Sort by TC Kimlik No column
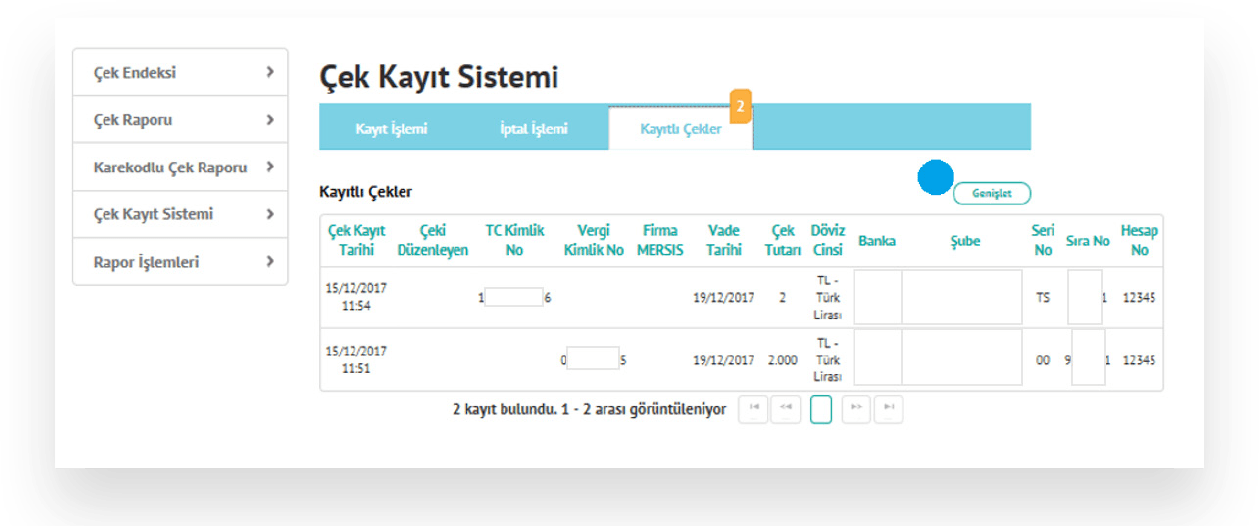Screen dimensions: 1259x526 click(x=515, y=240)
